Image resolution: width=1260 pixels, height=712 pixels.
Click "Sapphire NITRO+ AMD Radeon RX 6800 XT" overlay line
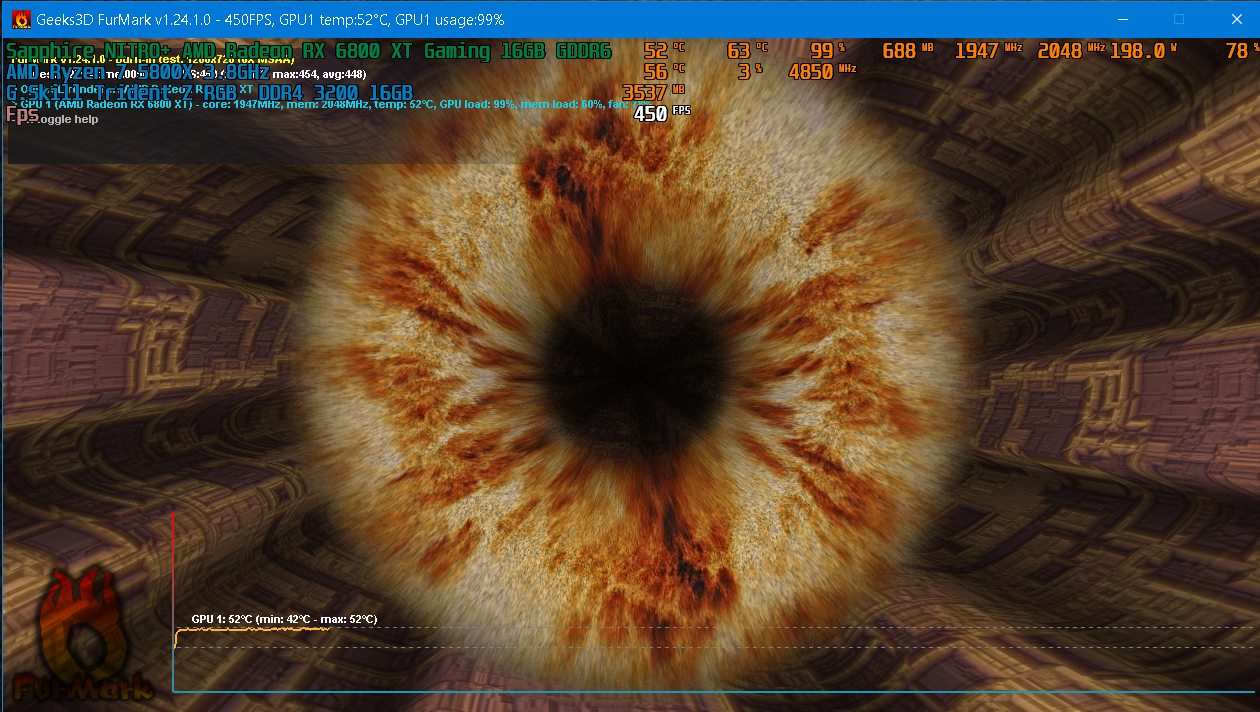[308, 51]
